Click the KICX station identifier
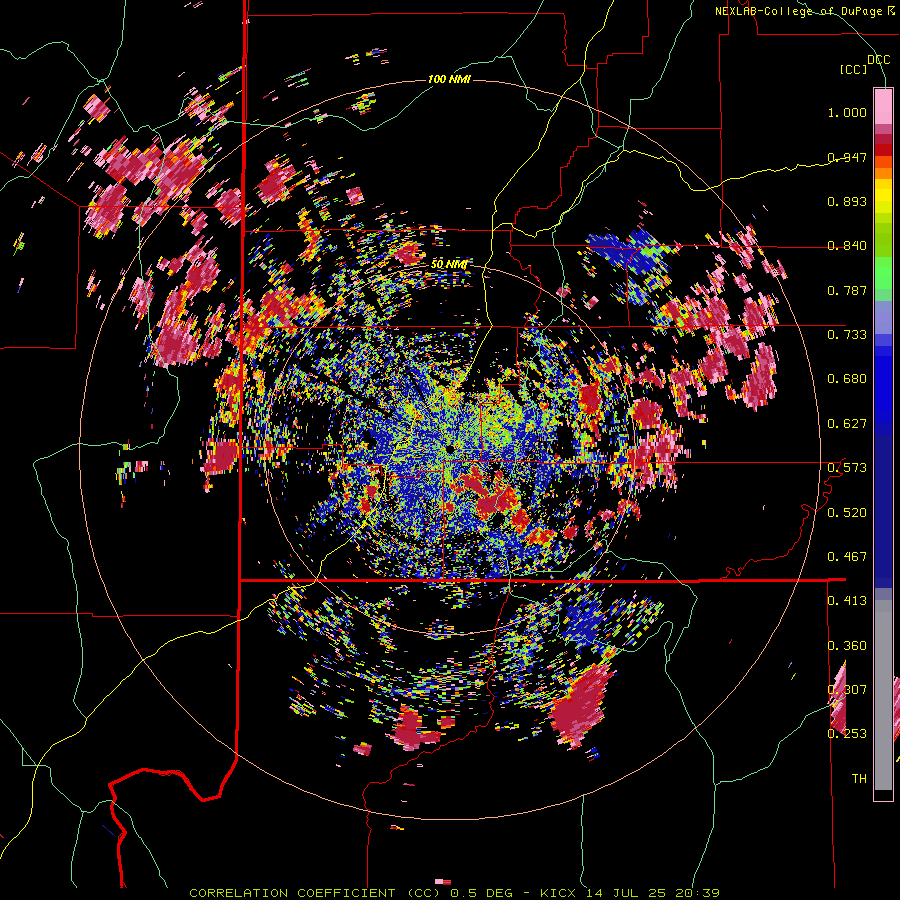This screenshot has height=900, width=900. 560,893
